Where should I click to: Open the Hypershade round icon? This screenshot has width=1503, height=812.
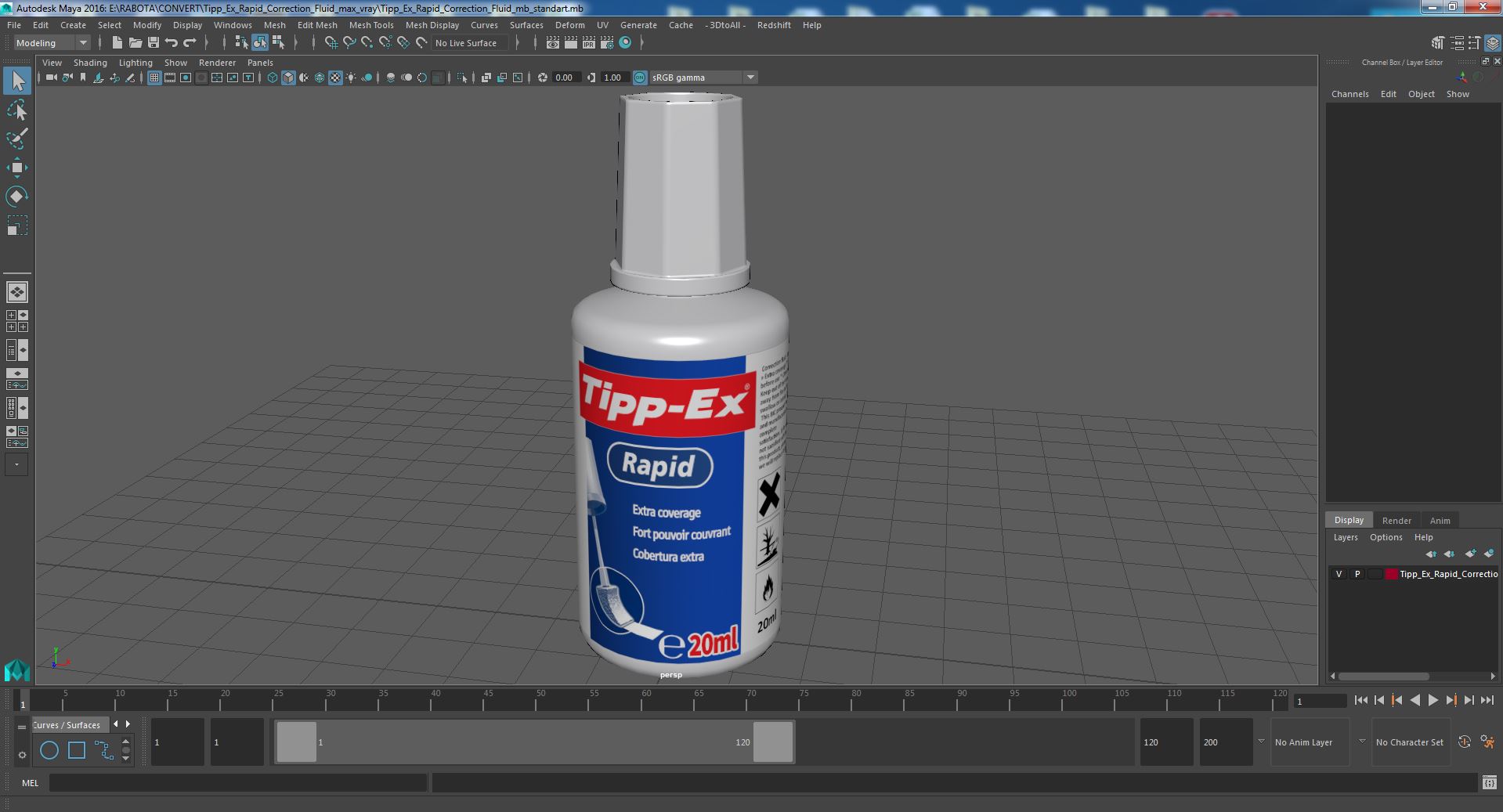click(625, 43)
